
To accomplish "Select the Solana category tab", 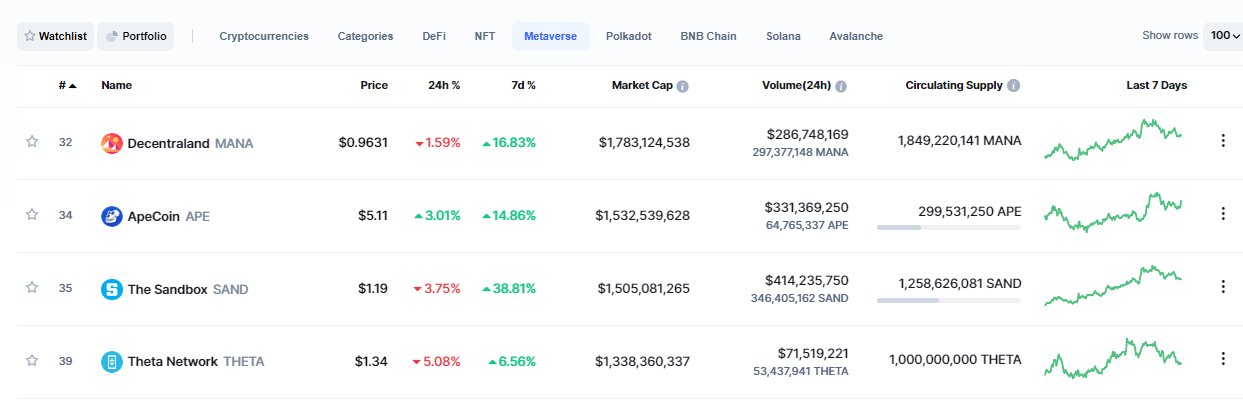I will coord(783,36).
